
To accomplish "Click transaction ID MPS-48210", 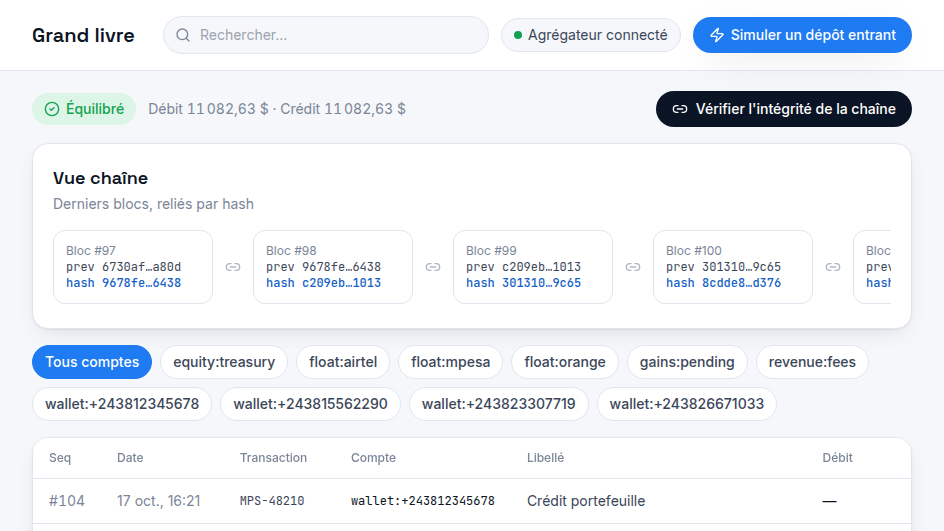I will (x=272, y=501).
